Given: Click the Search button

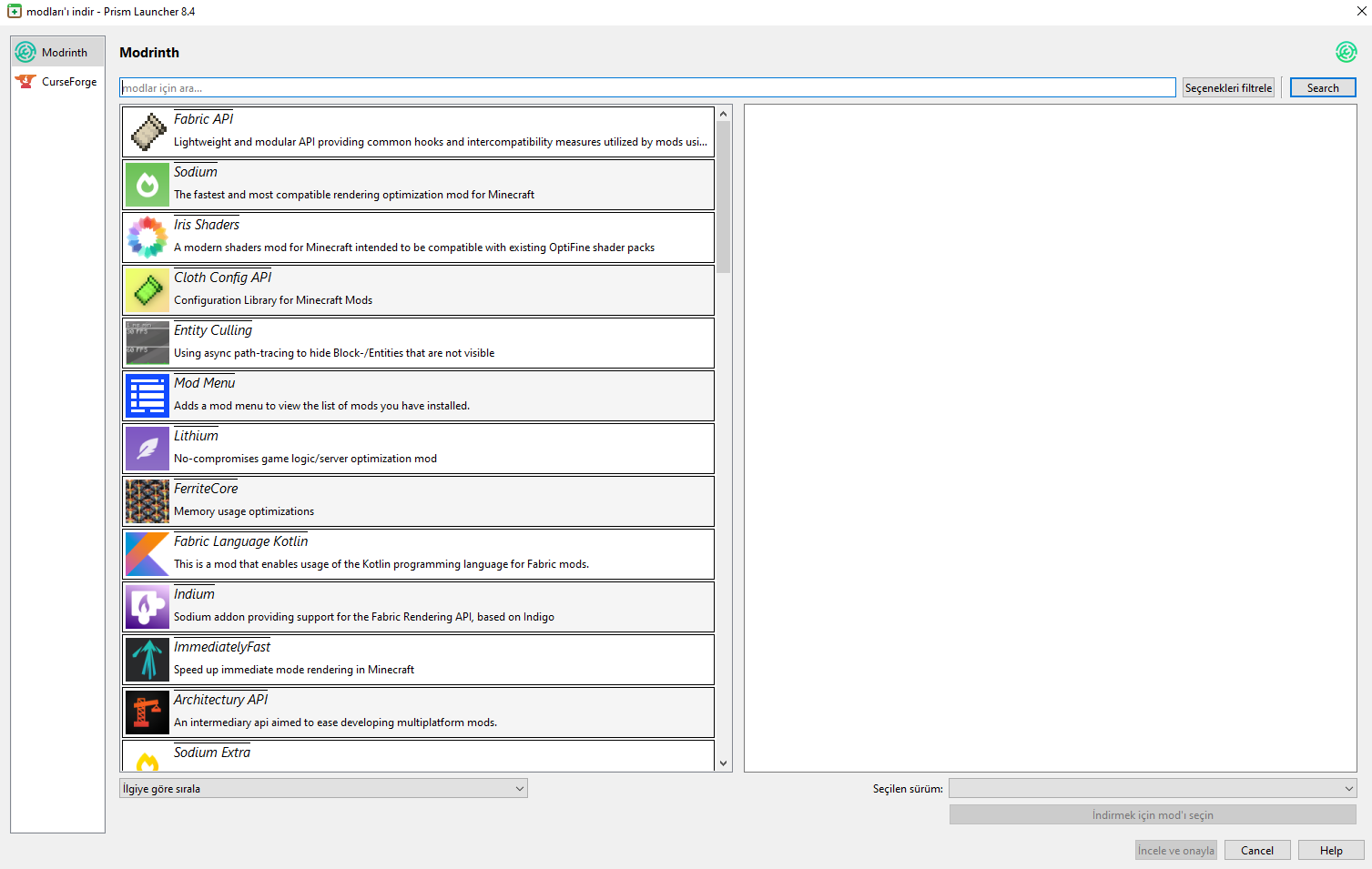Looking at the screenshot, I should [1323, 87].
